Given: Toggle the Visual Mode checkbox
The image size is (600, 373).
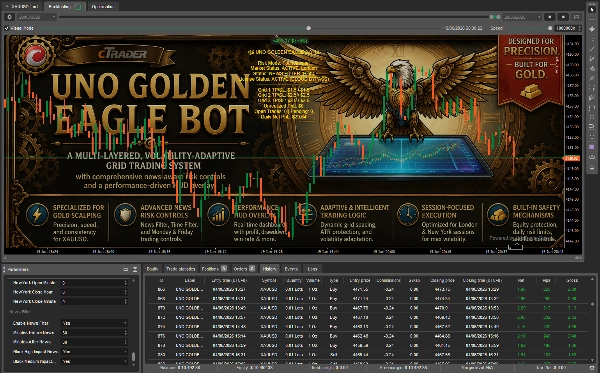Looking at the screenshot, I should pyautogui.click(x=7, y=28).
